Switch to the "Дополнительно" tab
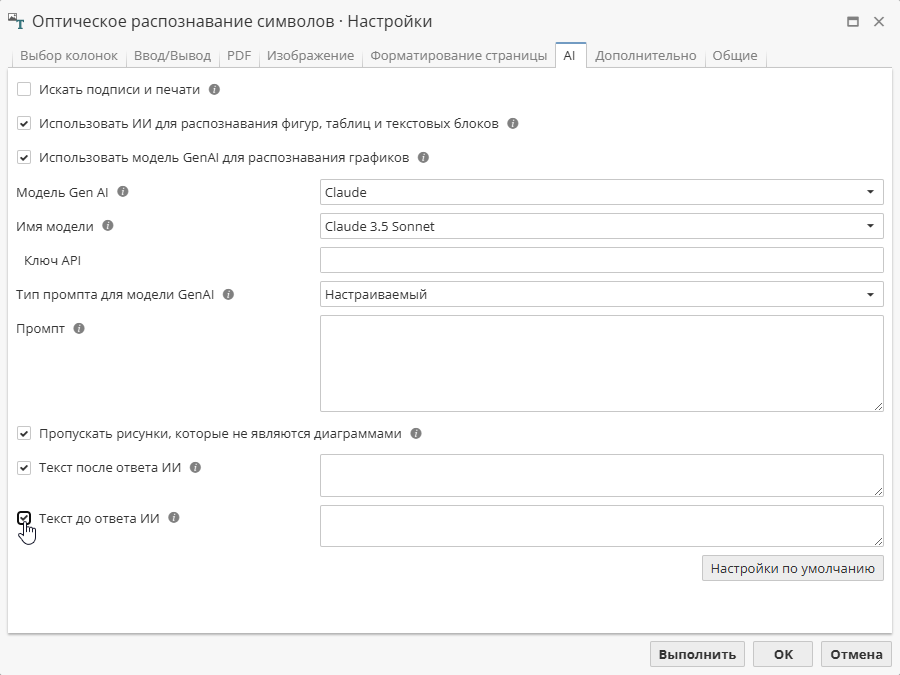 tap(644, 56)
